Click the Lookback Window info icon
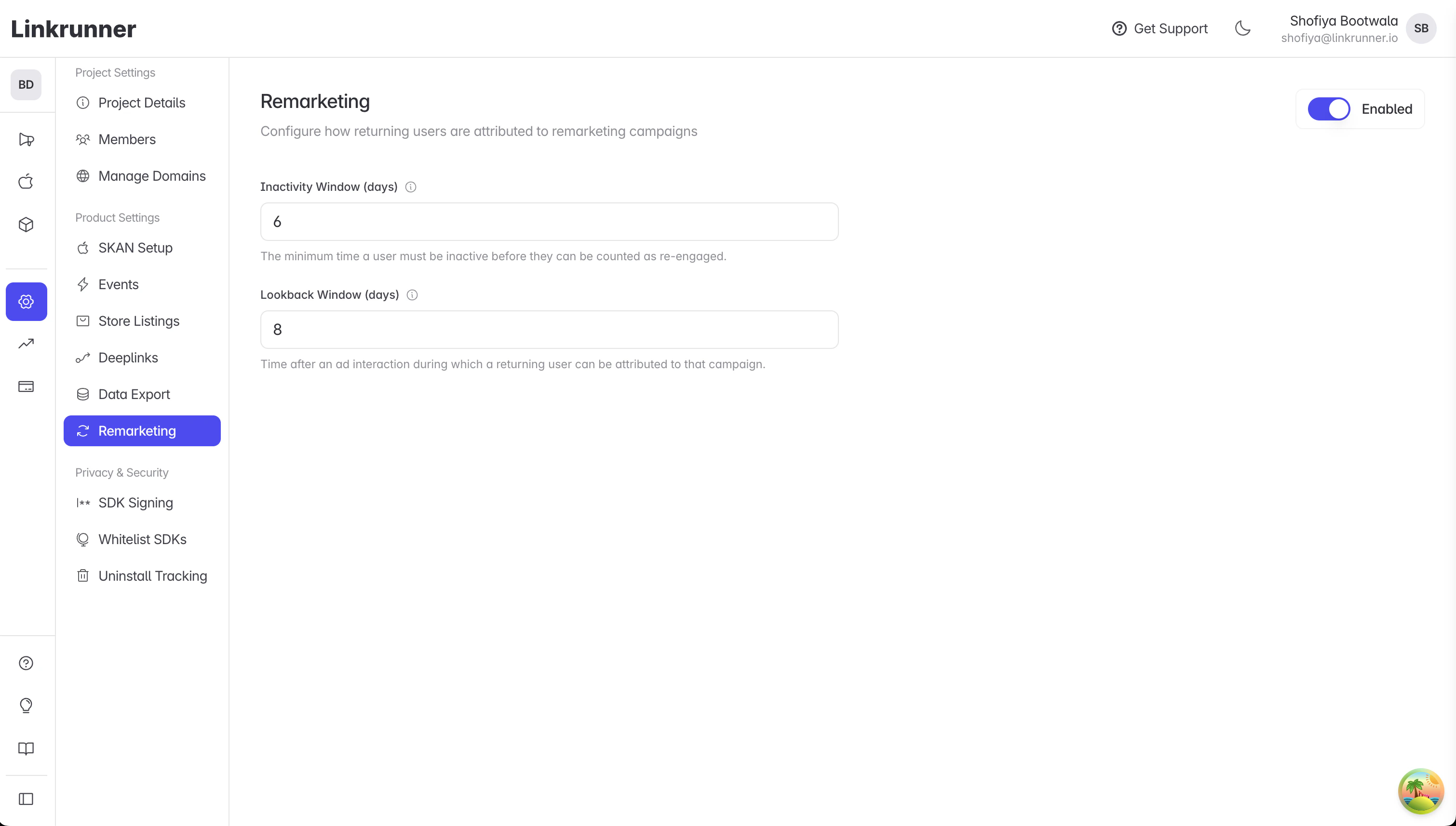1456x826 pixels. coord(413,295)
